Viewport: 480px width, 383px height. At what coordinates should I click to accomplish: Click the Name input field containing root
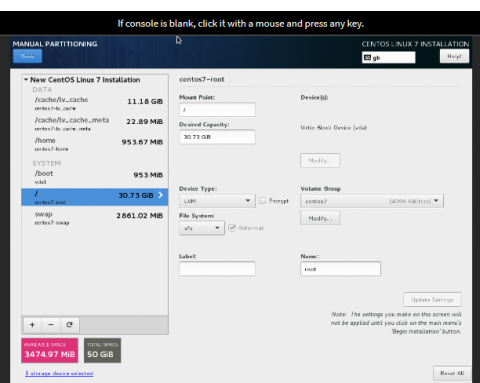340,269
